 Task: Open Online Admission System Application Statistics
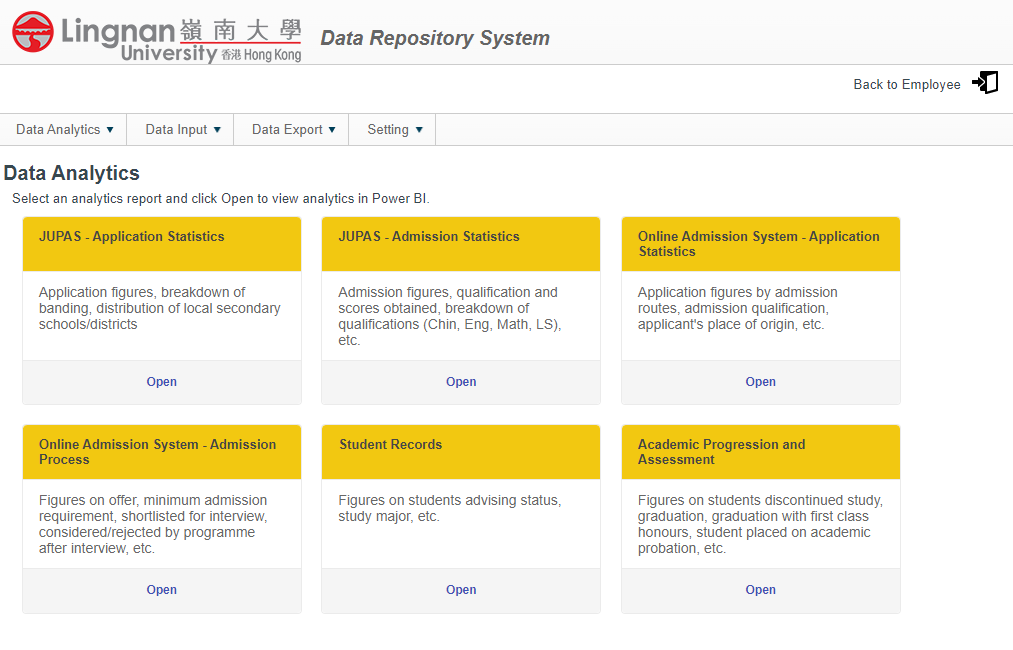760,382
